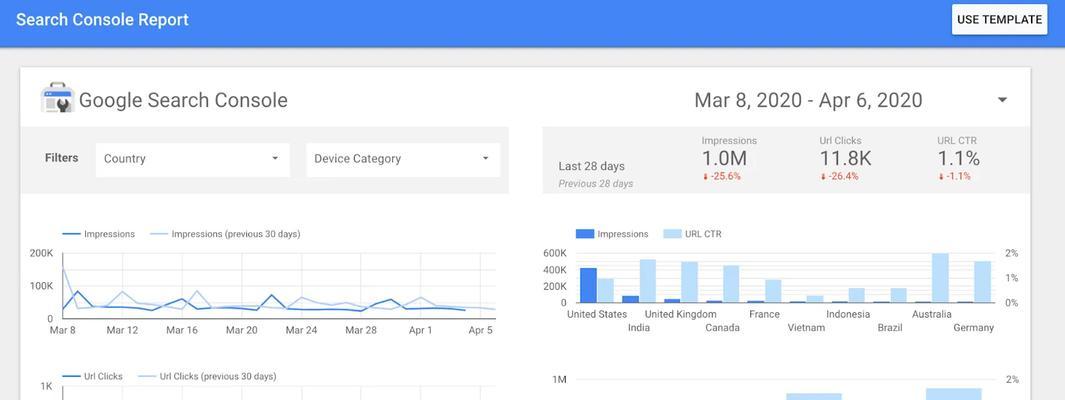1065x400 pixels.
Task: Click the -26.4% clicks change indicator
Action: coord(840,177)
